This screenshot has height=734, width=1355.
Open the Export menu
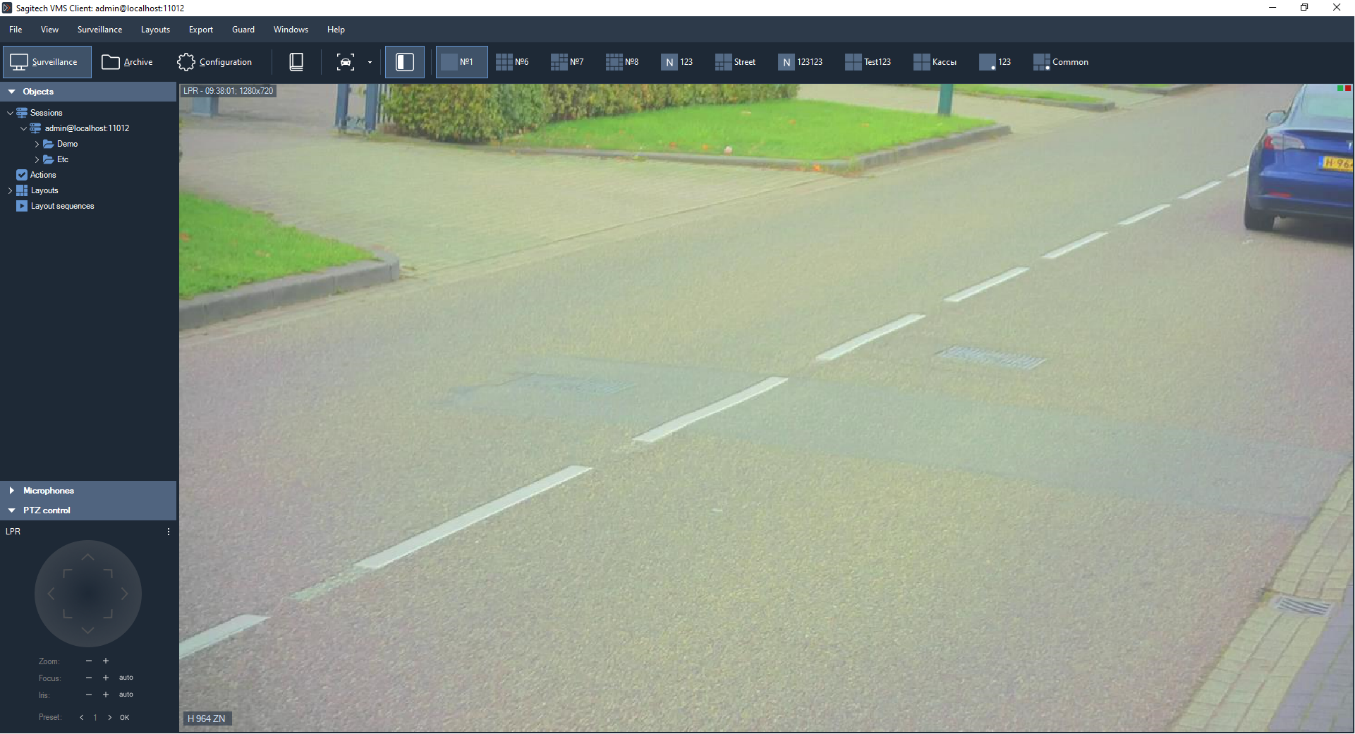click(201, 30)
